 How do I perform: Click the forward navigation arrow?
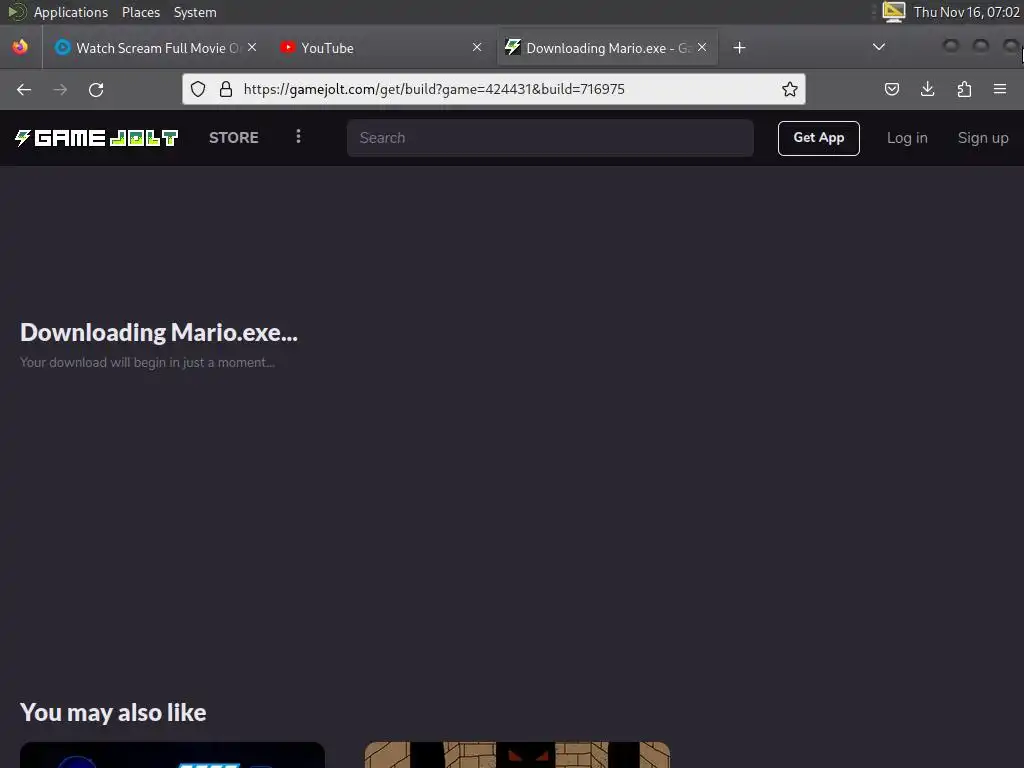[60, 89]
